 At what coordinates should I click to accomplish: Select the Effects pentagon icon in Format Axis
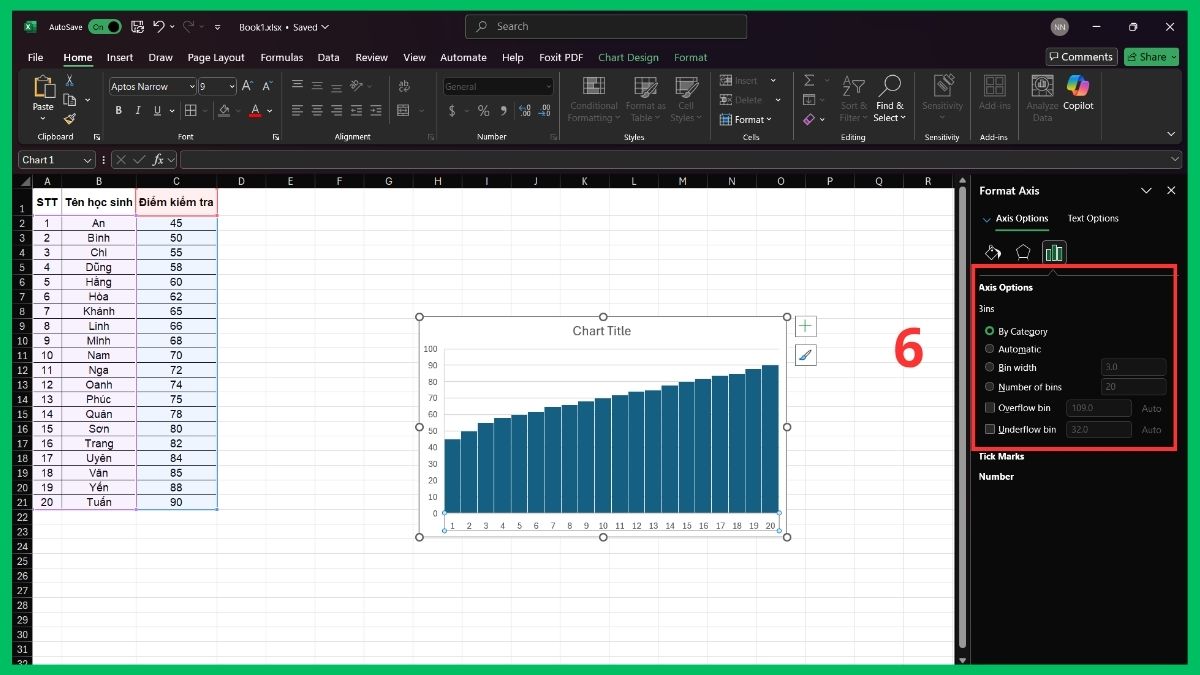tap(1023, 252)
